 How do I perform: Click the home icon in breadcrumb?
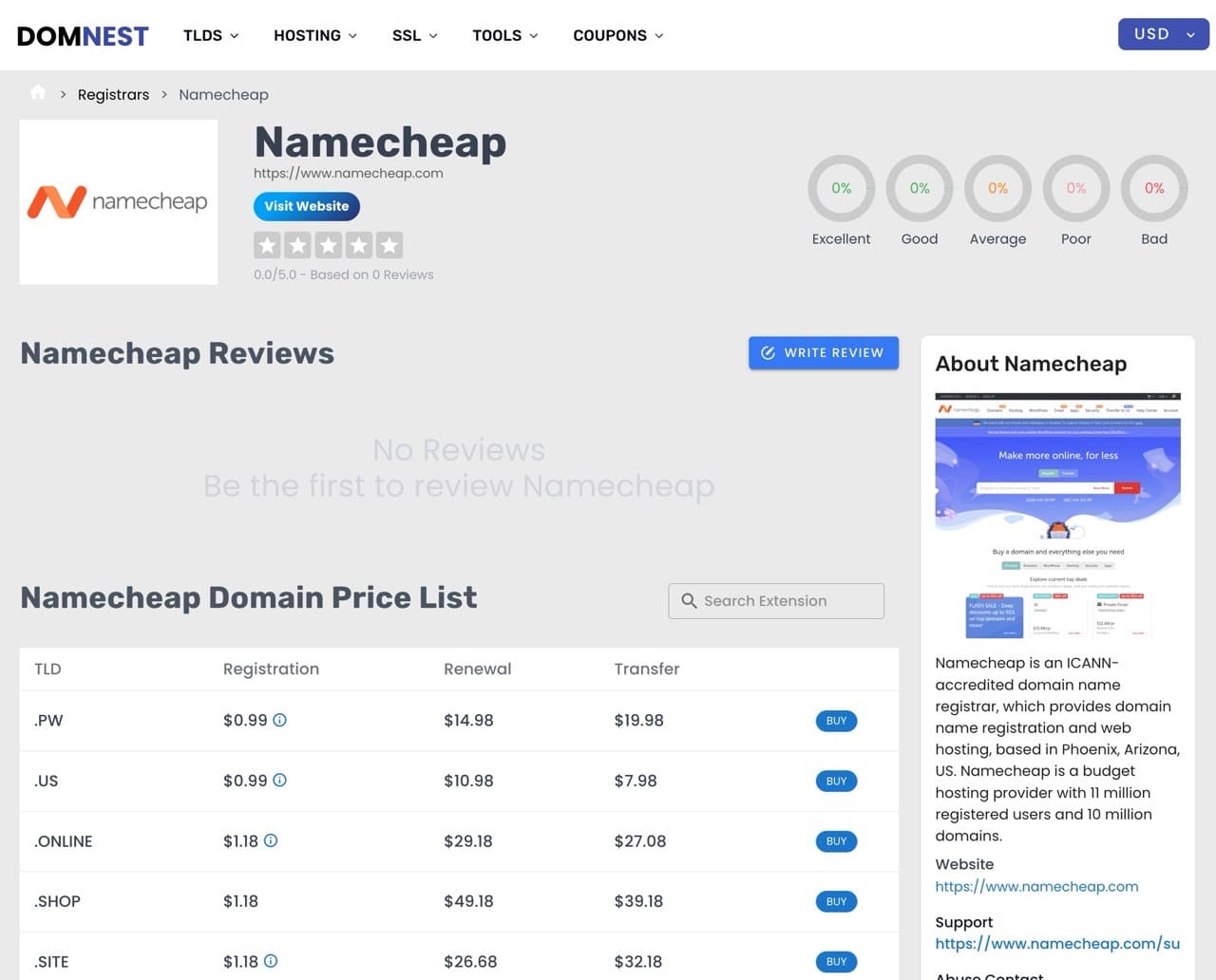[38, 93]
